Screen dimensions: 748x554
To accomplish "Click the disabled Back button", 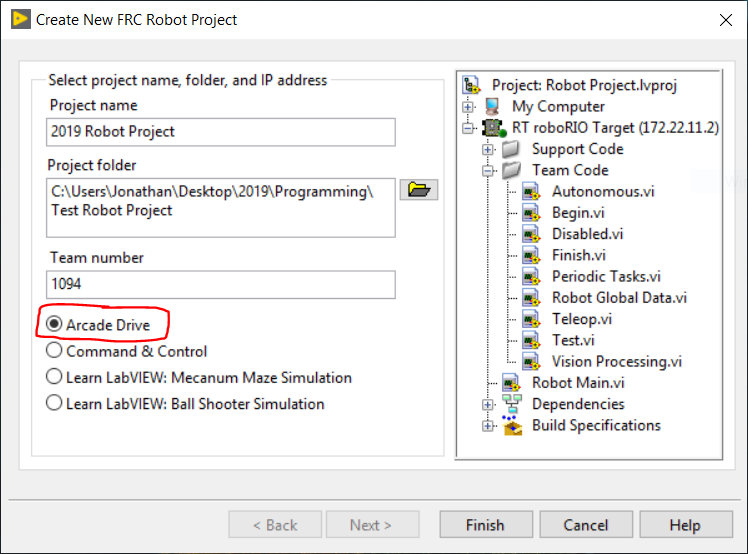I will click(275, 524).
